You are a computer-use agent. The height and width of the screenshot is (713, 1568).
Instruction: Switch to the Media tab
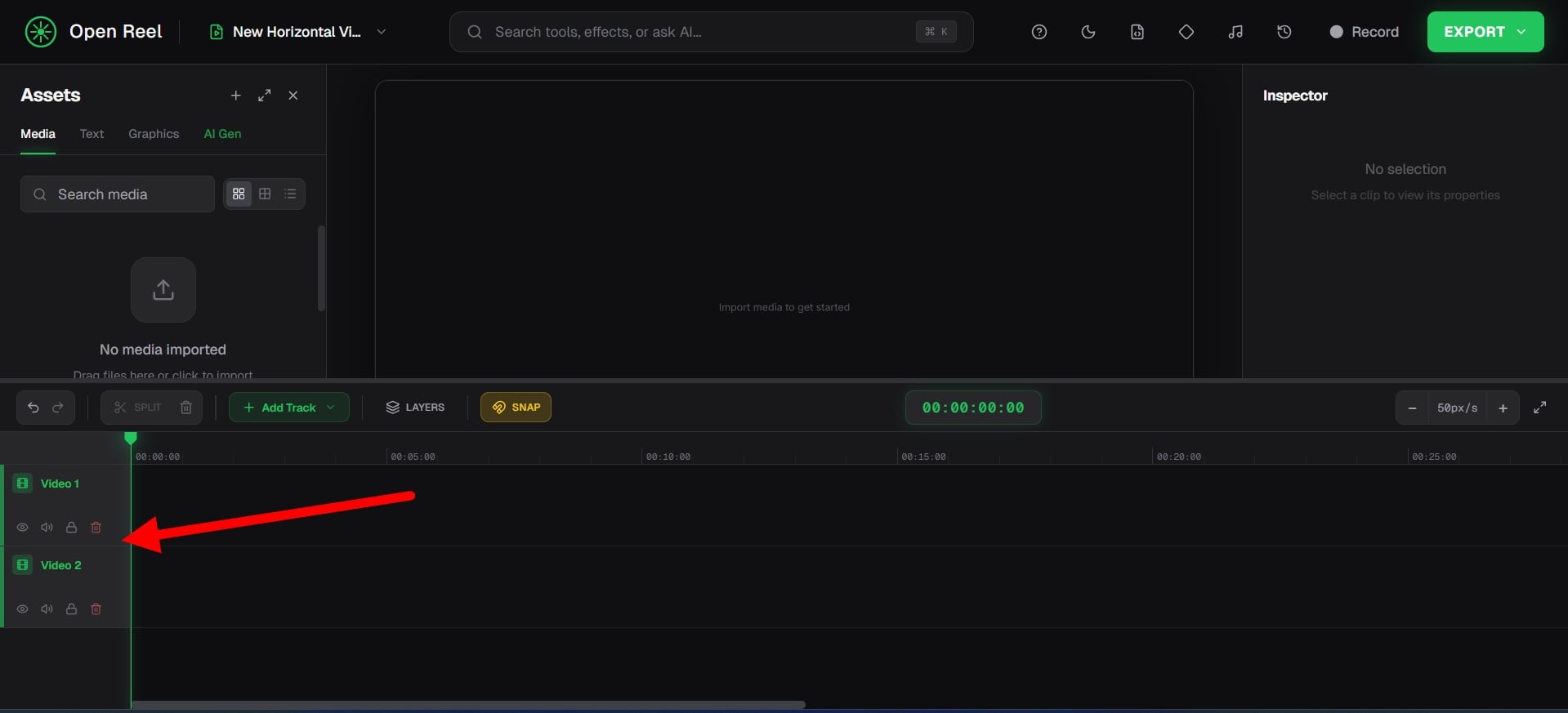(38, 134)
